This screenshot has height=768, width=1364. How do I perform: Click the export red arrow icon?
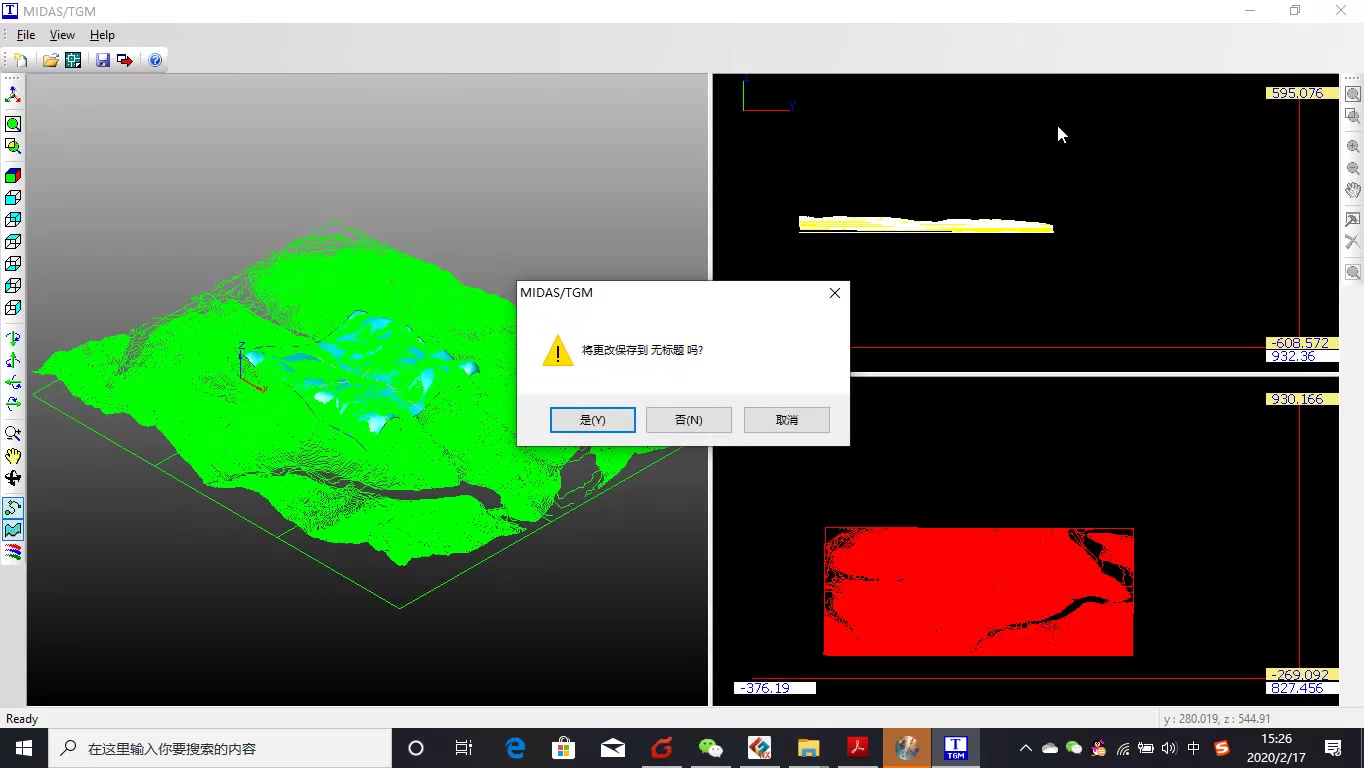point(125,60)
